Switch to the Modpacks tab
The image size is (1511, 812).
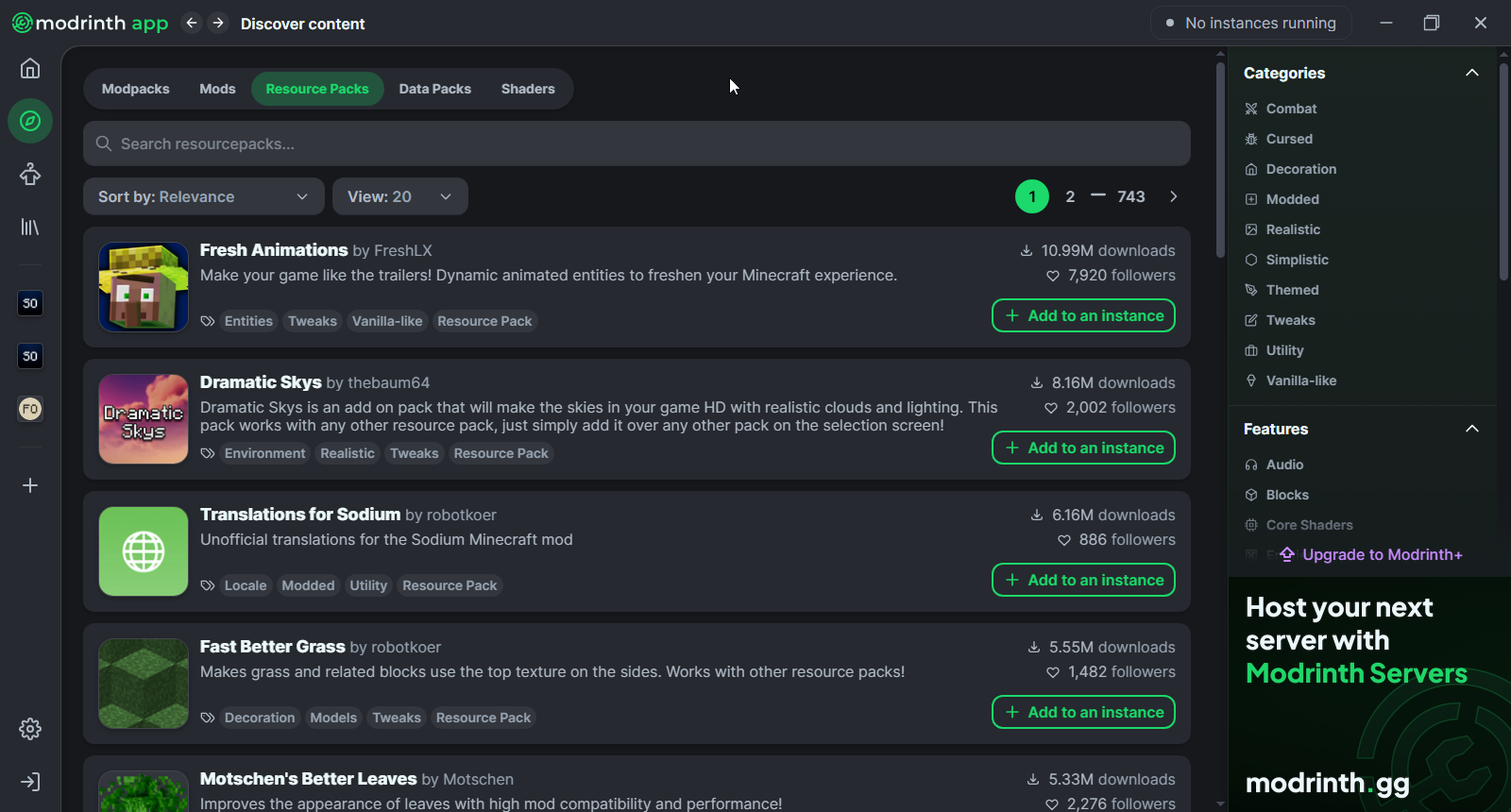pyautogui.click(x=136, y=89)
